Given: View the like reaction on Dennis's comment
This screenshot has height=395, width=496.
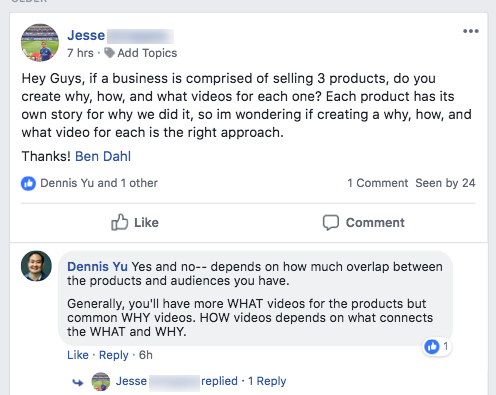Looking at the screenshot, I should (x=437, y=347).
